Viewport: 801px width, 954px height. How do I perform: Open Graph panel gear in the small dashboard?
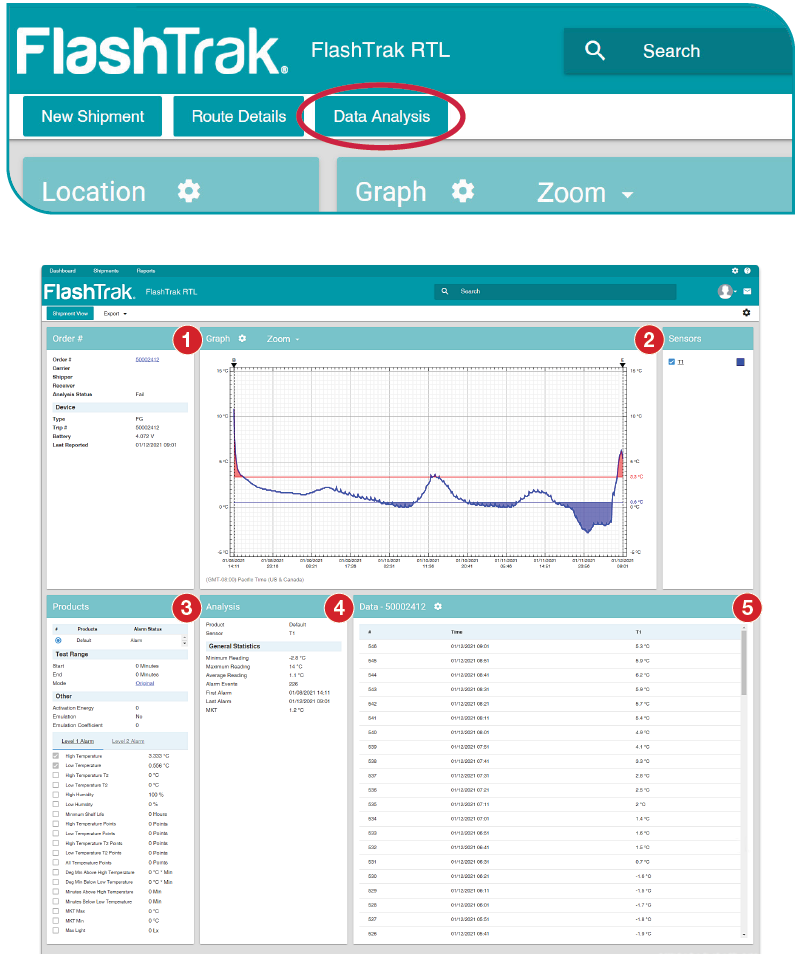(242, 338)
